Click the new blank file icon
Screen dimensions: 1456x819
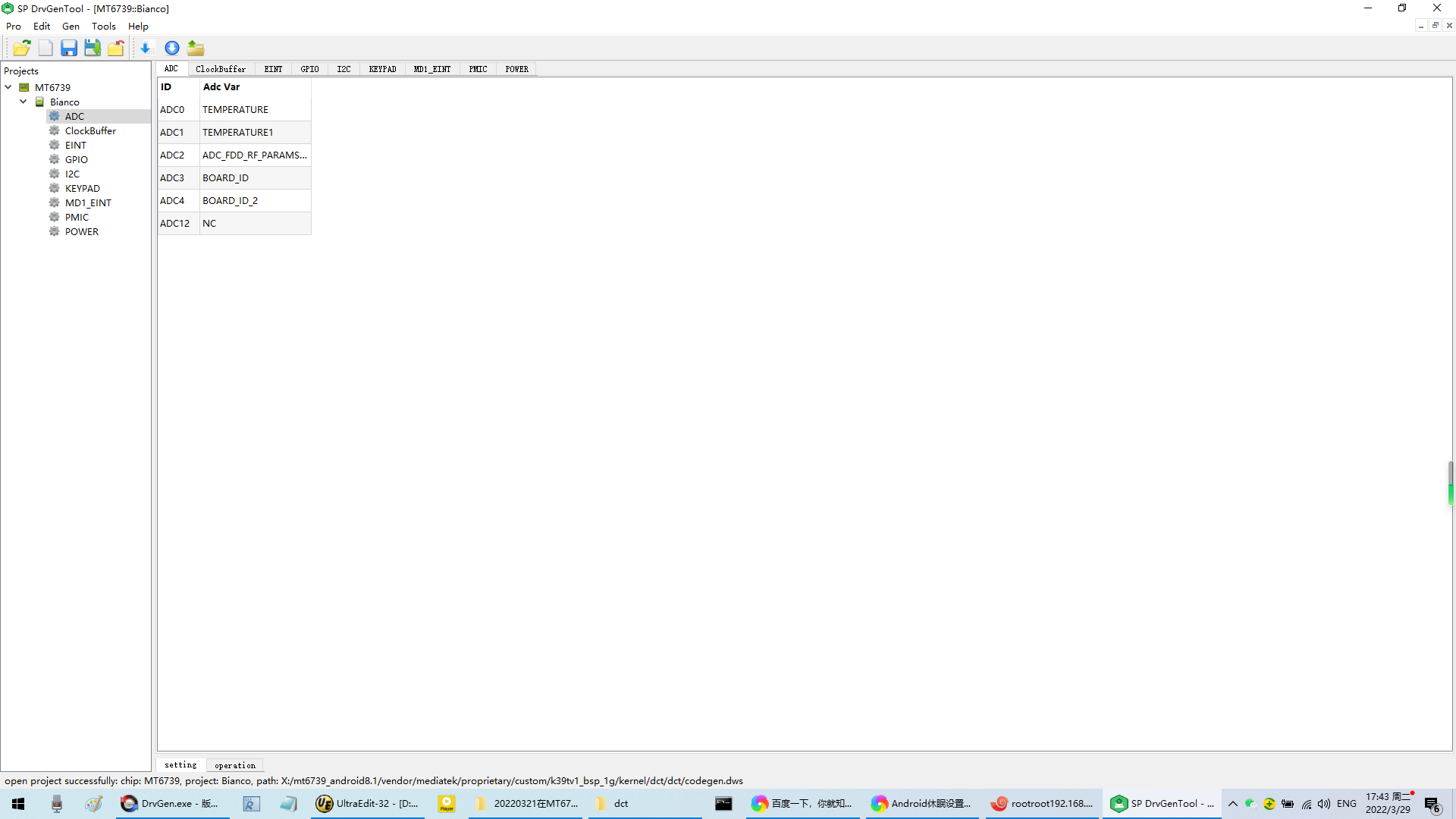(x=45, y=48)
